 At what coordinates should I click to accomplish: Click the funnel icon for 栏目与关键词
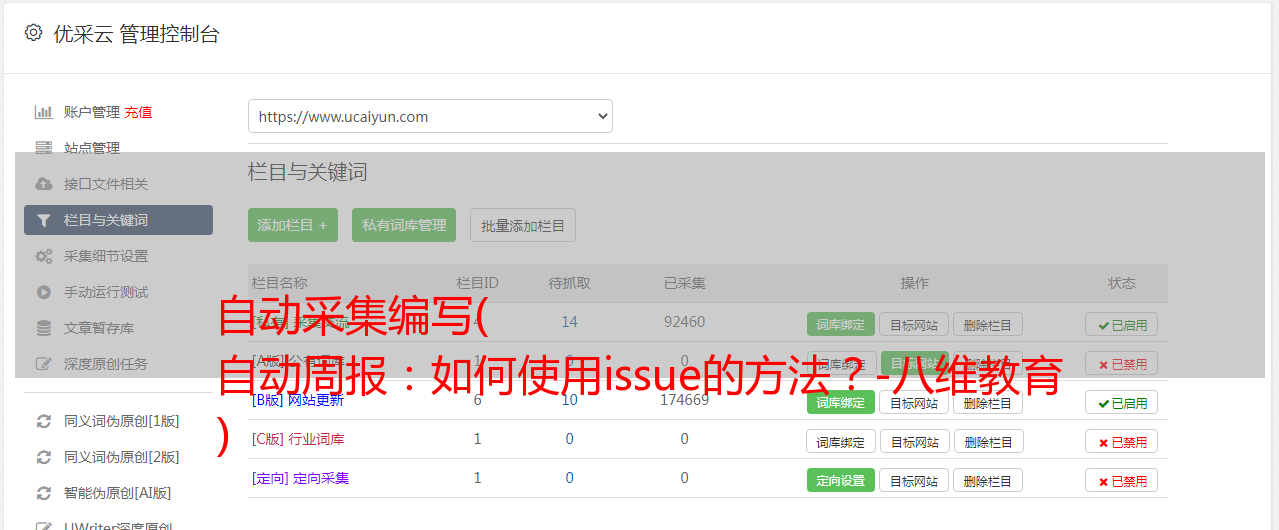point(43,220)
